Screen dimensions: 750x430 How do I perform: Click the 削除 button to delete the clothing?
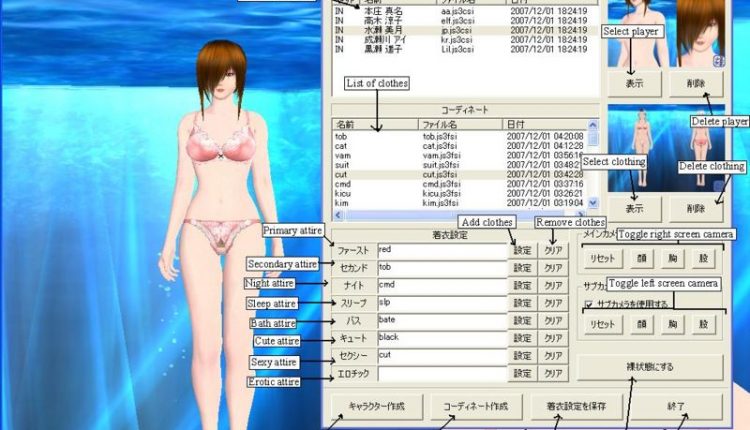(x=695, y=208)
